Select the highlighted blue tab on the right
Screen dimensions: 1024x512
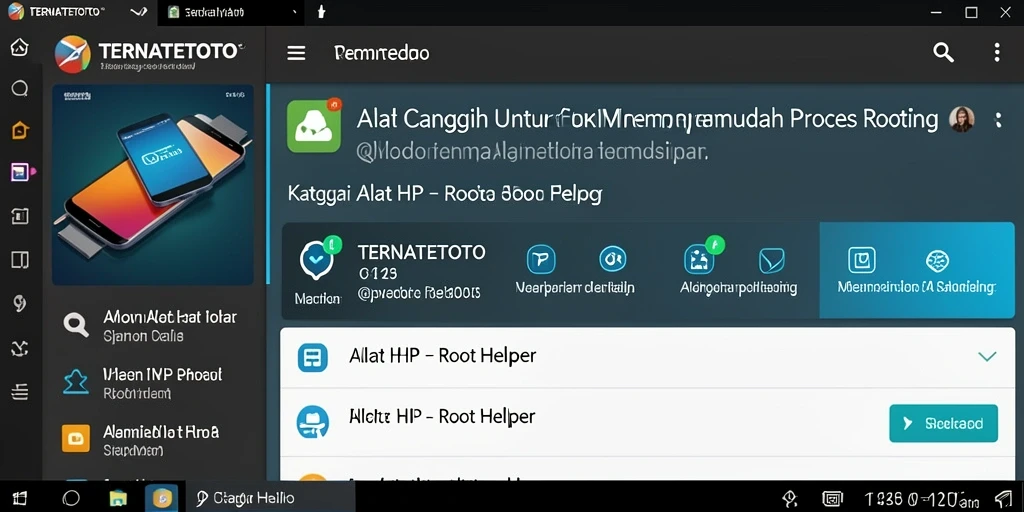pyautogui.click(x=917, y=270)
